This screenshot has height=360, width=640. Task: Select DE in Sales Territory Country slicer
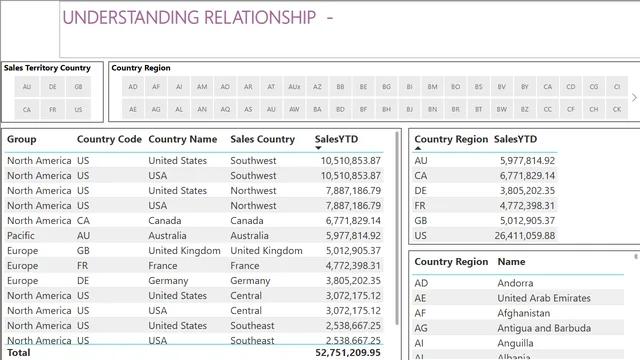[53, 87]
